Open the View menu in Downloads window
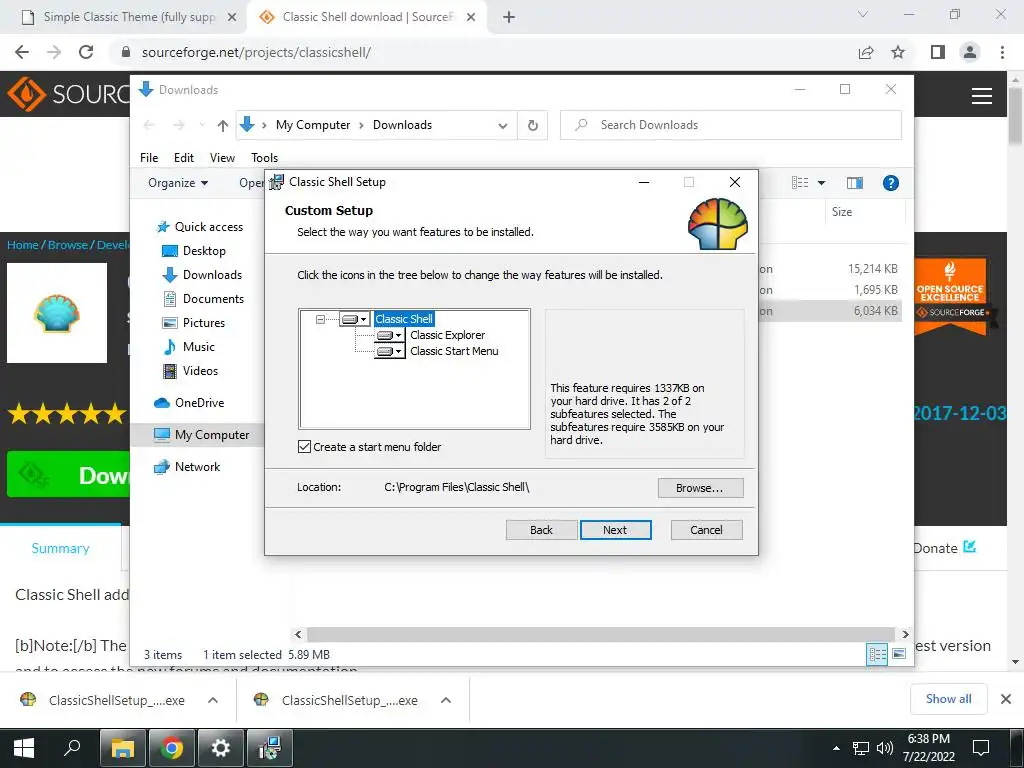The height and width of the screenshot is (768, 1024). pyautogui.click(x=222, y=157)
